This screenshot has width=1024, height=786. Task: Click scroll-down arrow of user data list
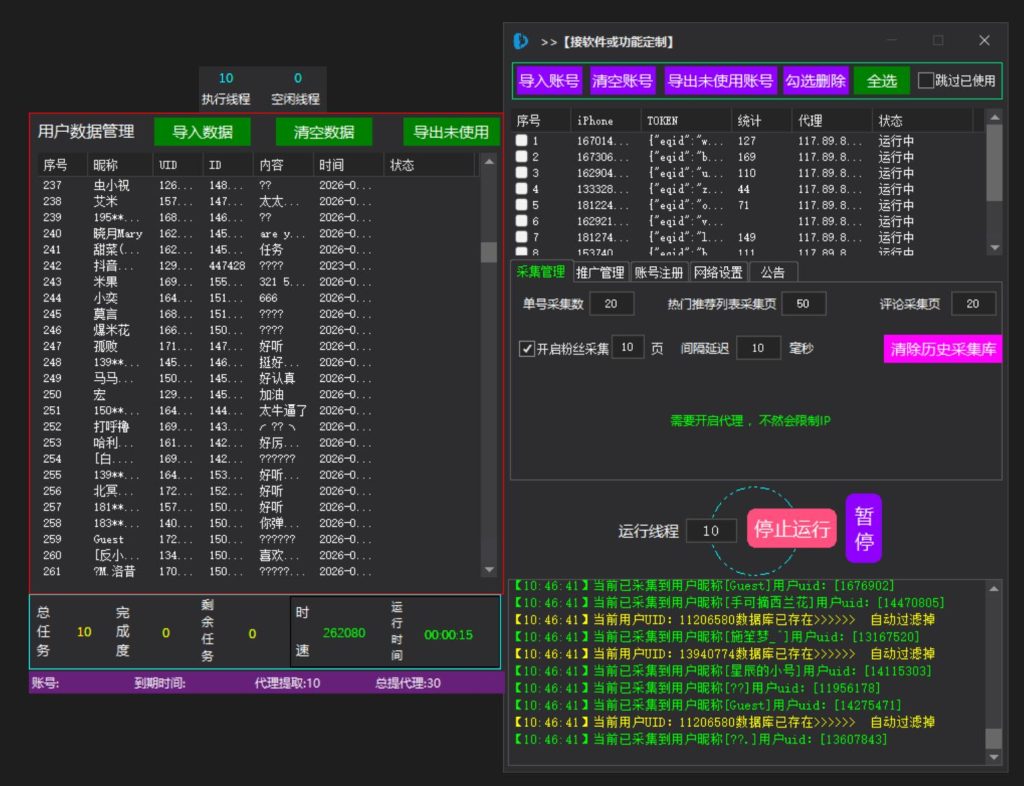(x=488, y=570)
